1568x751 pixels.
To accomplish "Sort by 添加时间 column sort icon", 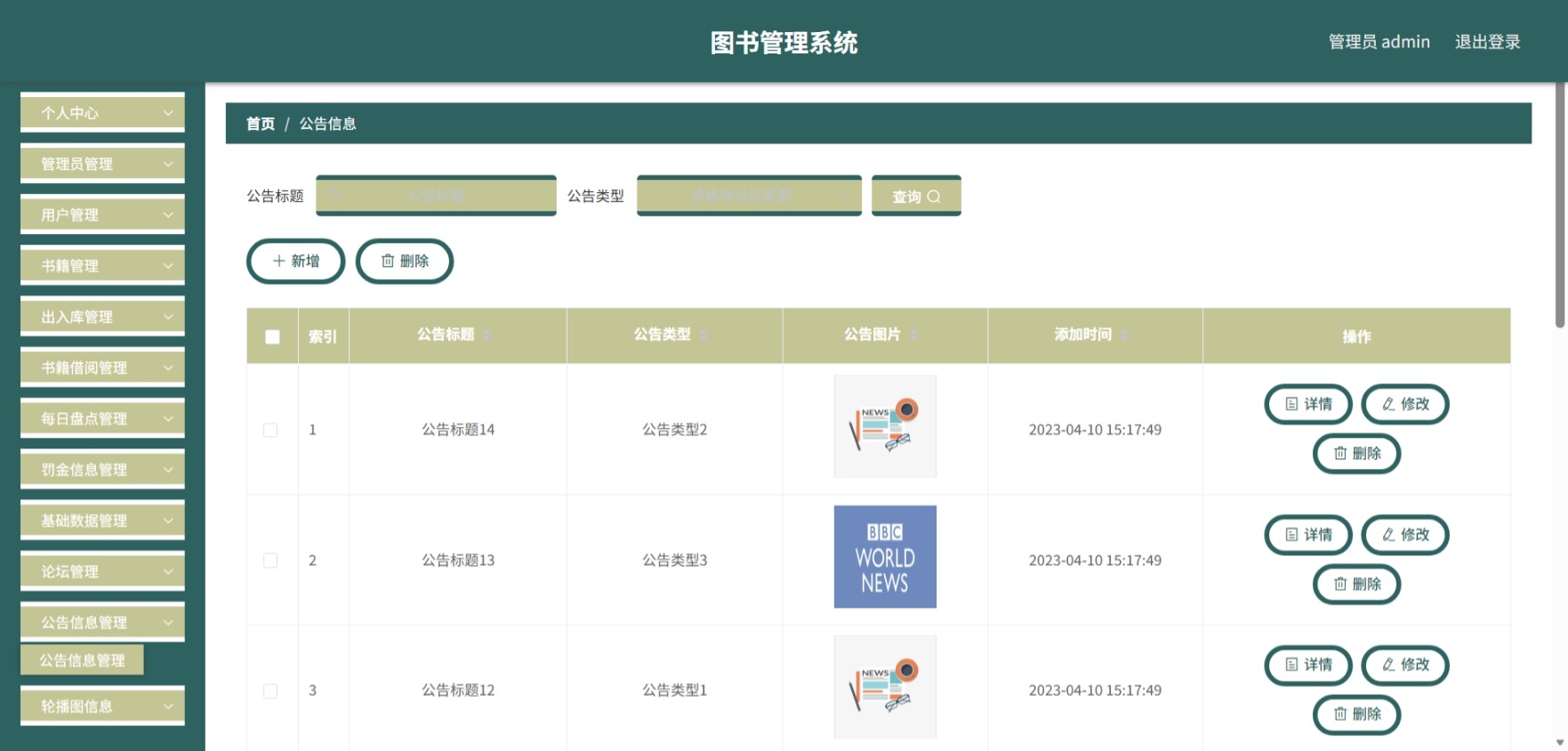I will point(1124,335).
